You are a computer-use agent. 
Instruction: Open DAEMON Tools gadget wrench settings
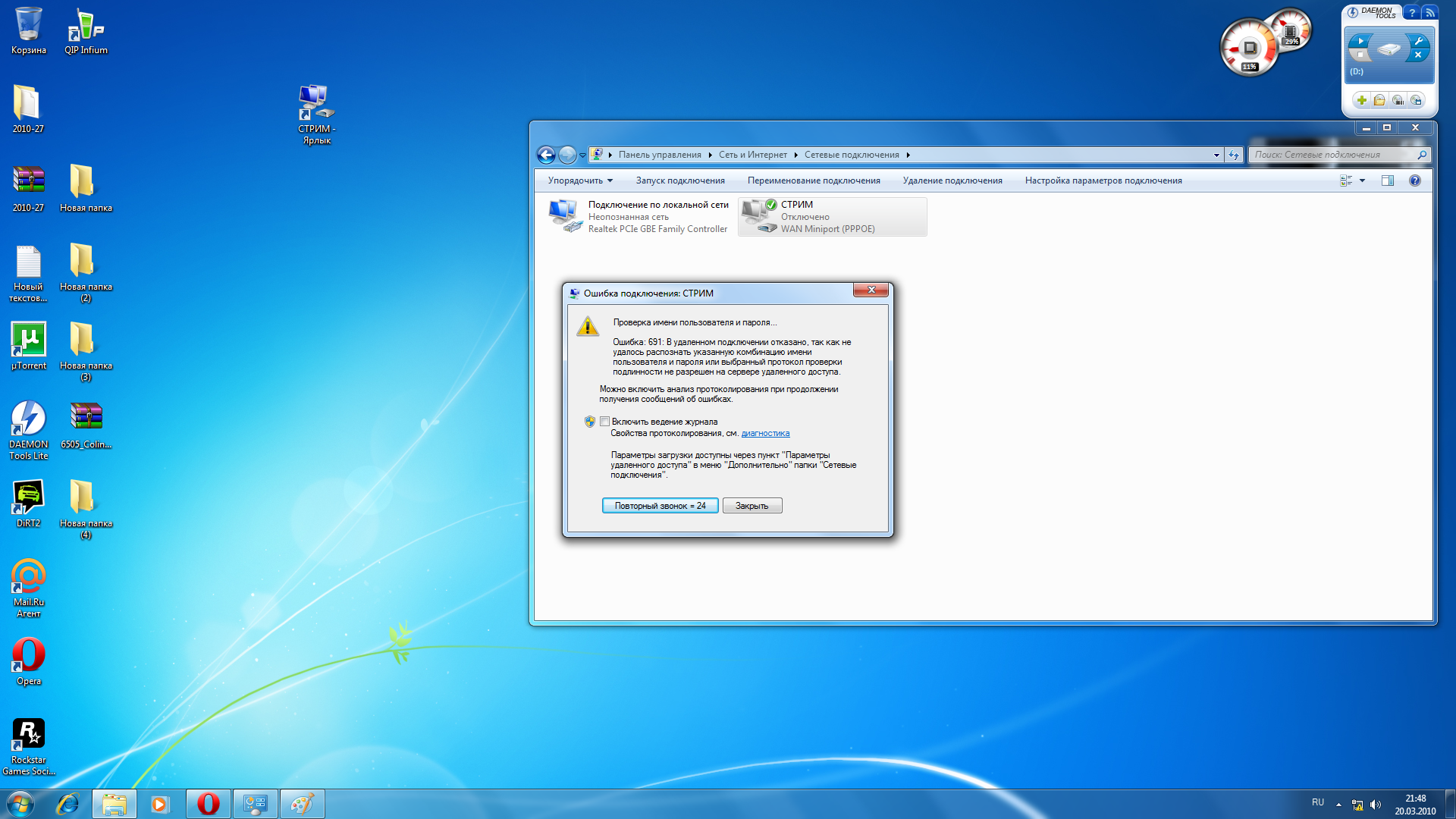[x=1418, y=41]
